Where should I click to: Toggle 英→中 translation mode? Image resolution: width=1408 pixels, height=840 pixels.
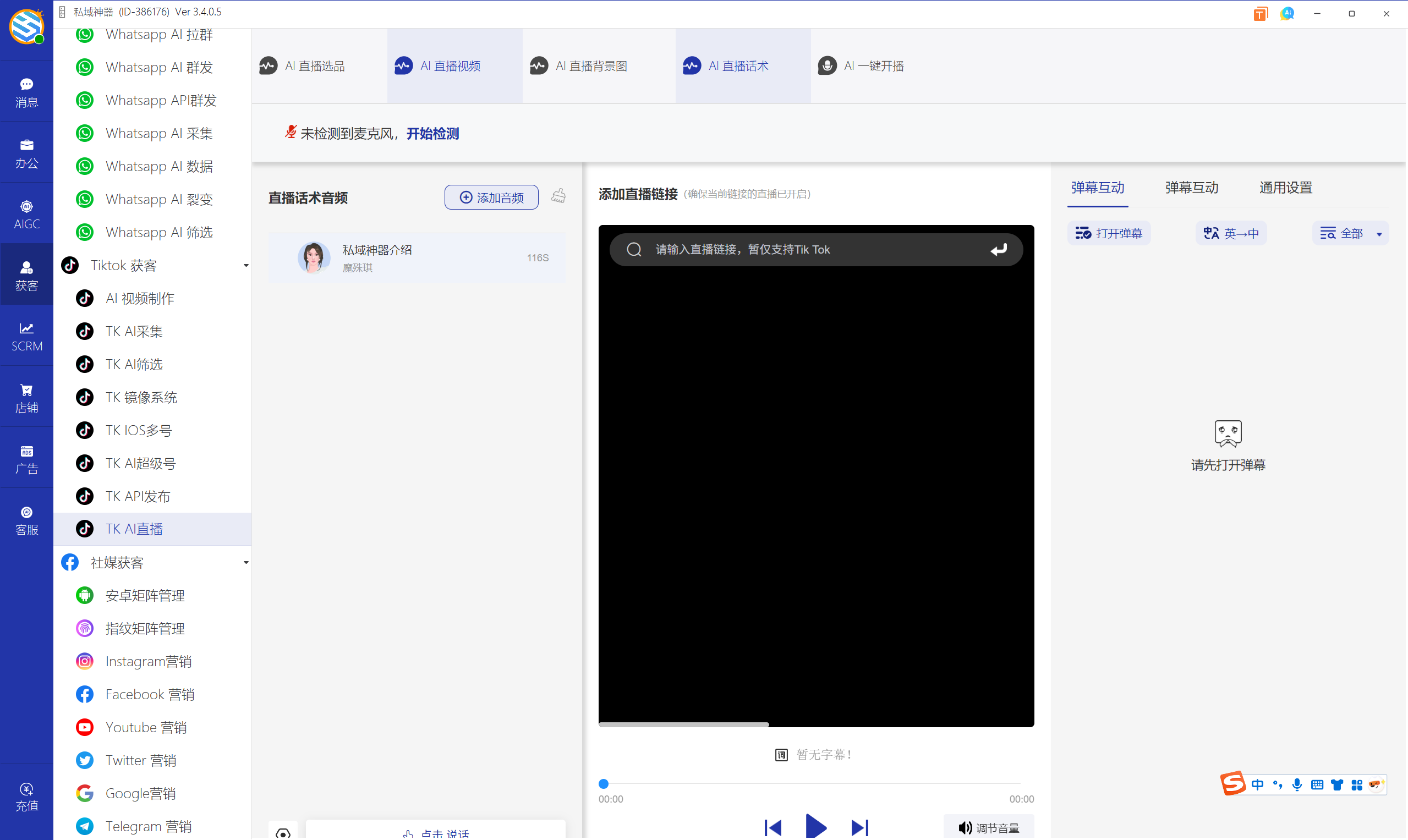(x=1231, y=233)
